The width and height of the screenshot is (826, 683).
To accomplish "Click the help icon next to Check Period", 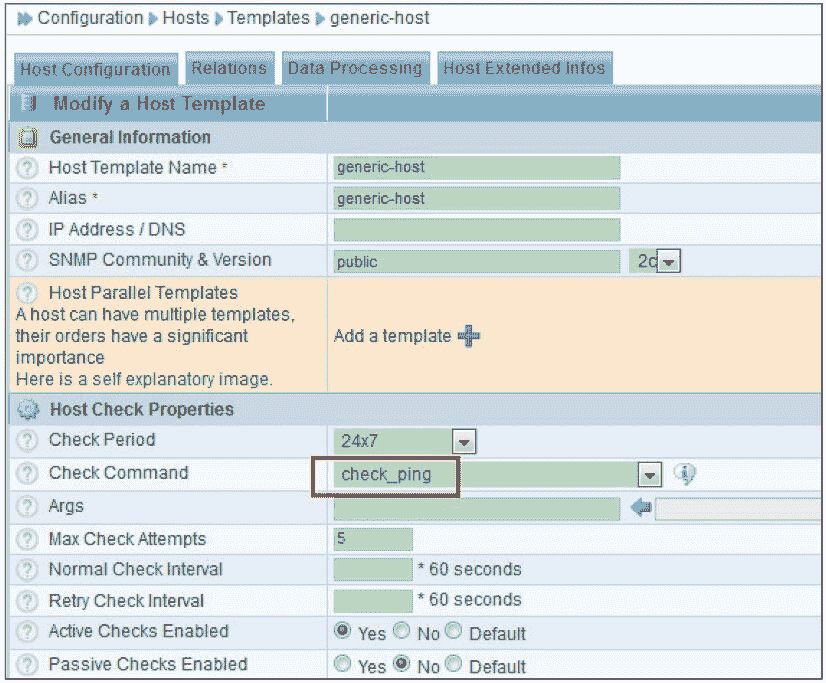I will [28, 441].
